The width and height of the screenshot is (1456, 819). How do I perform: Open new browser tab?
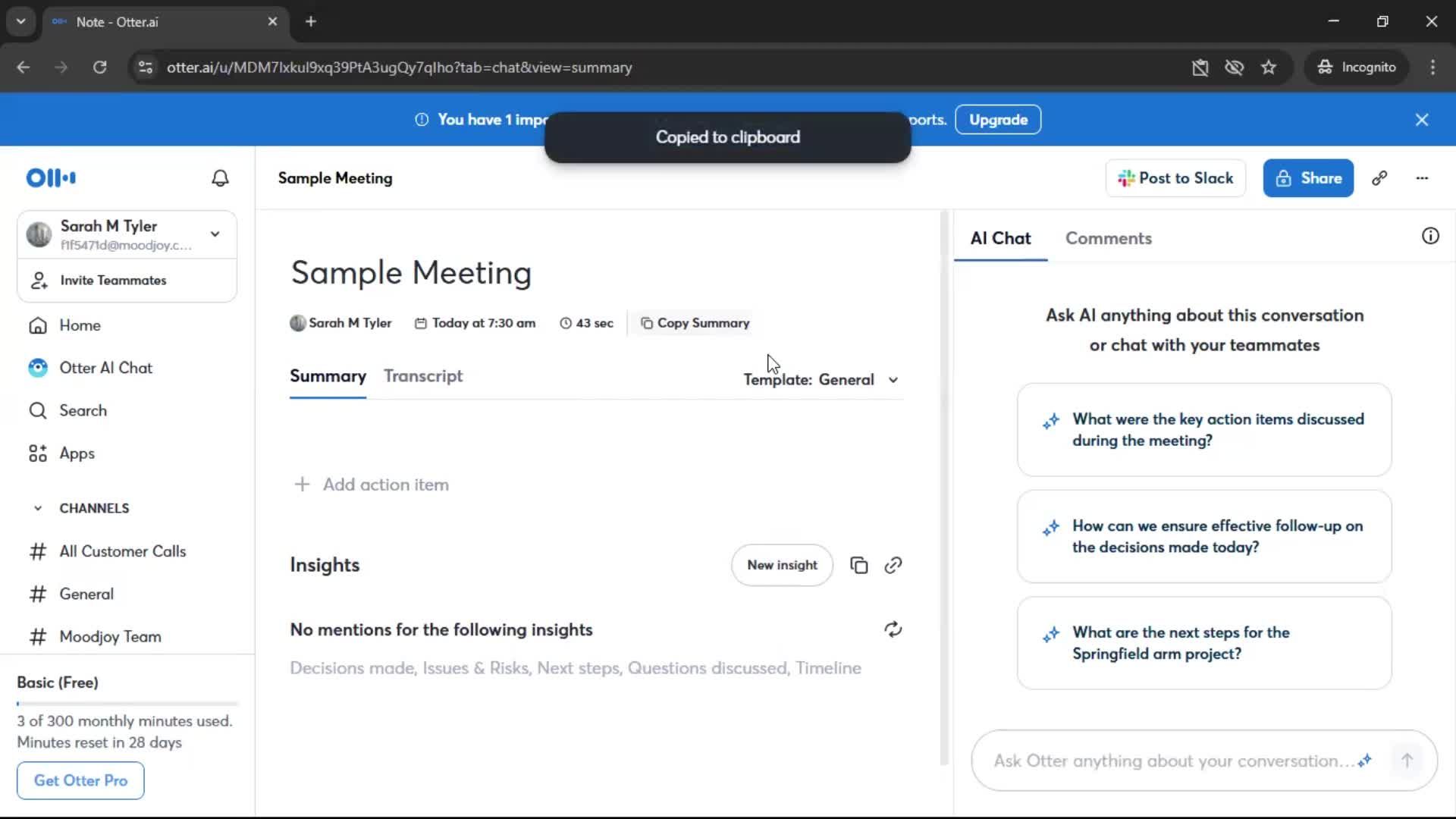click(x=311, y=22)
